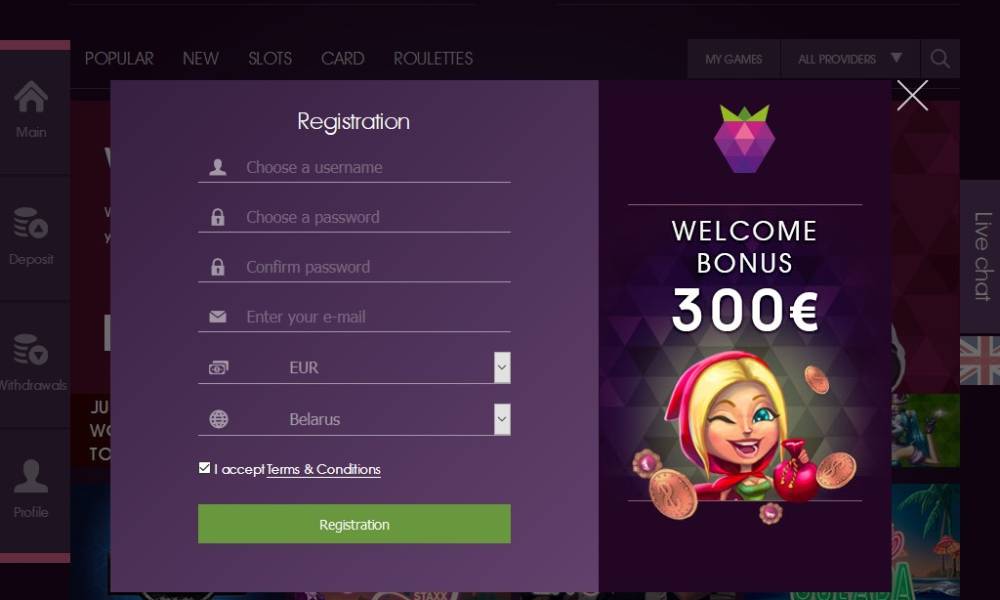Open the Deposit coins icon
1000x600 pixels.
(x=31, y=223)
